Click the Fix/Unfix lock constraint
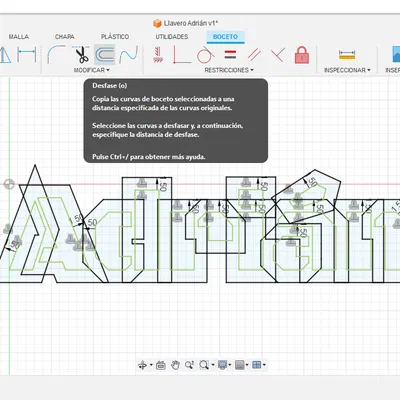 click(302, 55)
